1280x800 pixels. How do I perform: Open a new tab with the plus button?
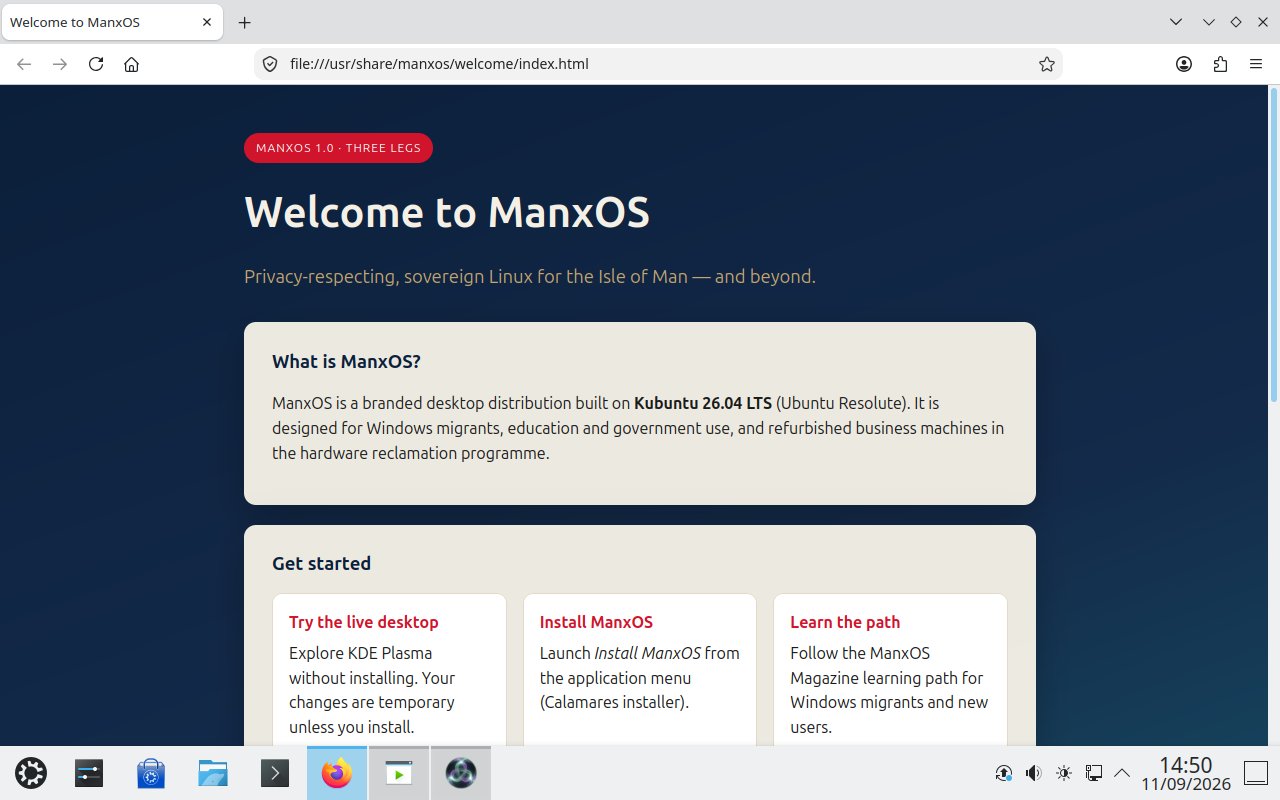245,22
